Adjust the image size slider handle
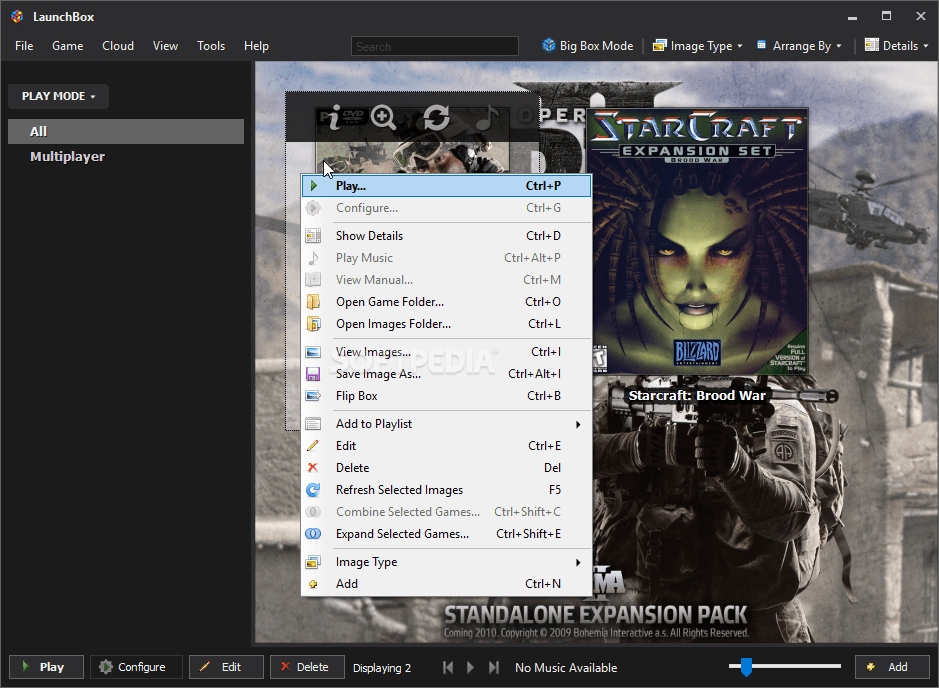 pyautogui.click(x=746, y=666)
